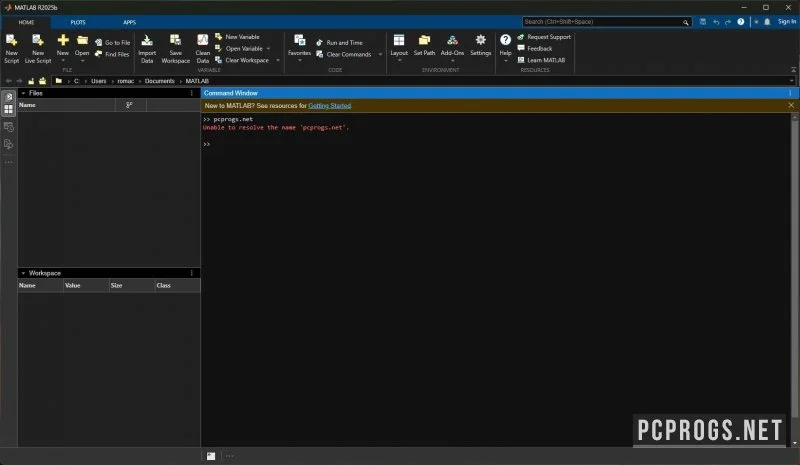Click Clear Workspace
Image resolution: width=800 pixels, height=465 pixels.
pyautogui.click(x=242, y=60)
